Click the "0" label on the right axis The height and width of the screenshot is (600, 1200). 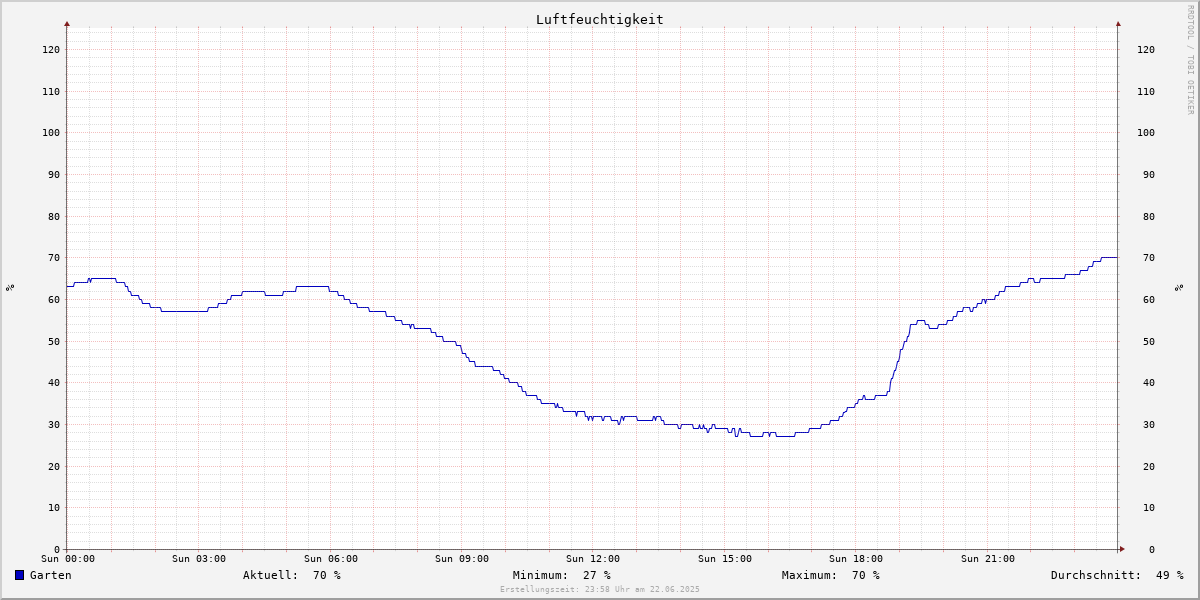pos(1152,549)
